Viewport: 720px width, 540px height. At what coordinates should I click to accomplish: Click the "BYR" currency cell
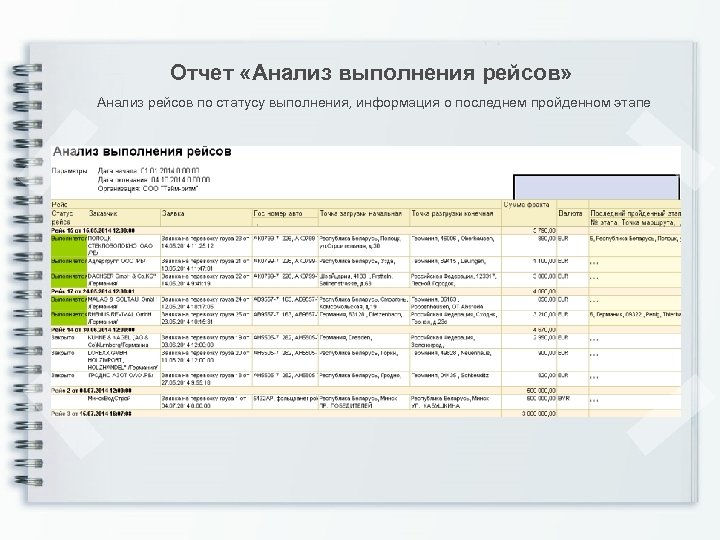[573, 402]
